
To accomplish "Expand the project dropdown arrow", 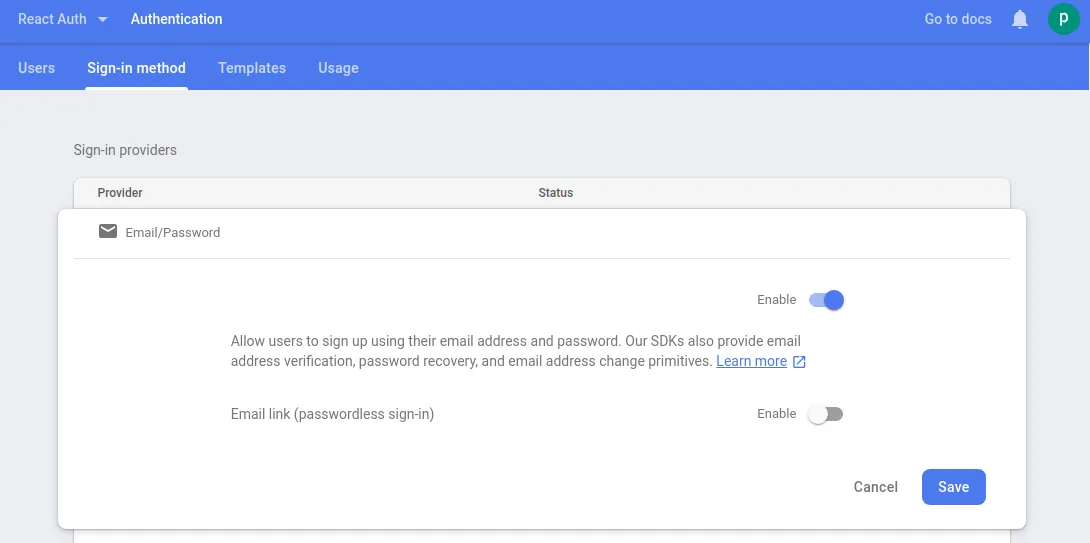I will [x=102, y=19].
